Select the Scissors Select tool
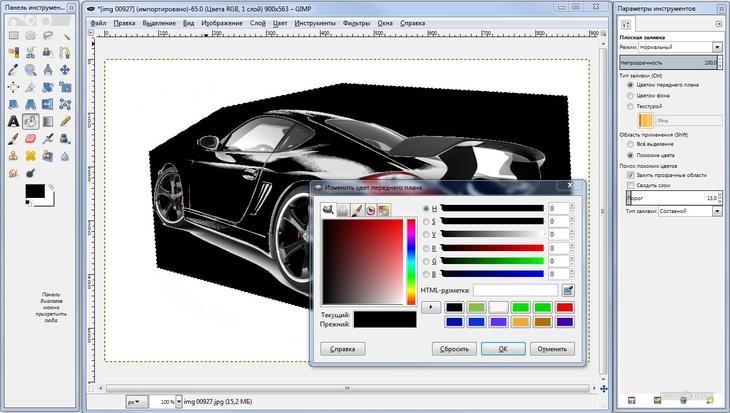This screenshot has width=730, height=413. 31,53
